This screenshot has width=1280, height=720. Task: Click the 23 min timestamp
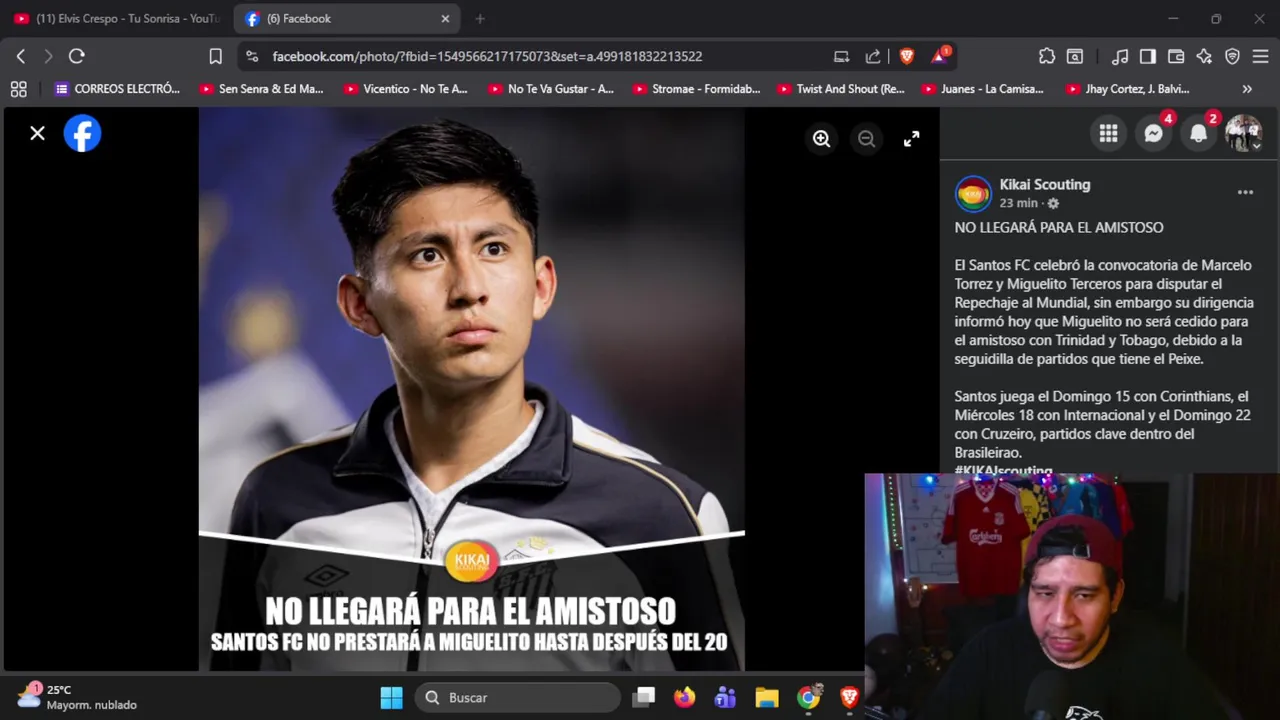click(1019, 203)
